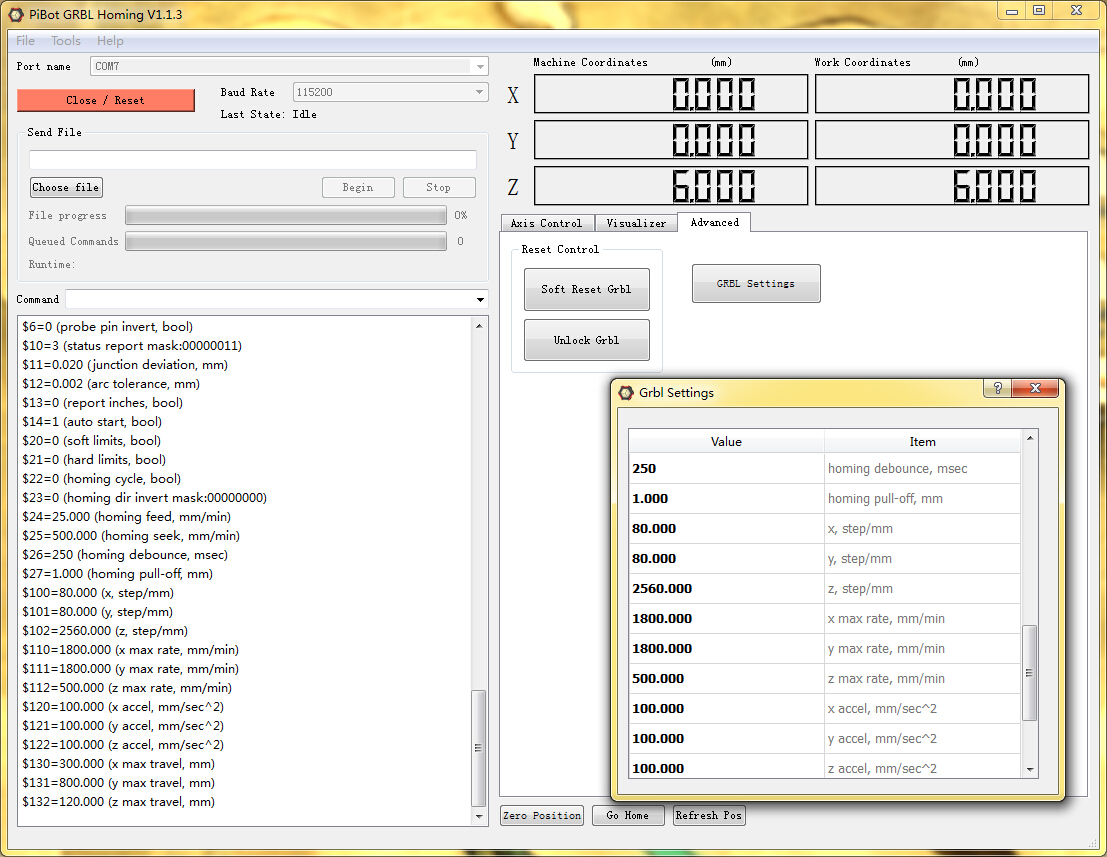Click console line '$132=120.000 (z max travel, mm)'
The width and height of the screenshot is (1107, 857).
119,802
